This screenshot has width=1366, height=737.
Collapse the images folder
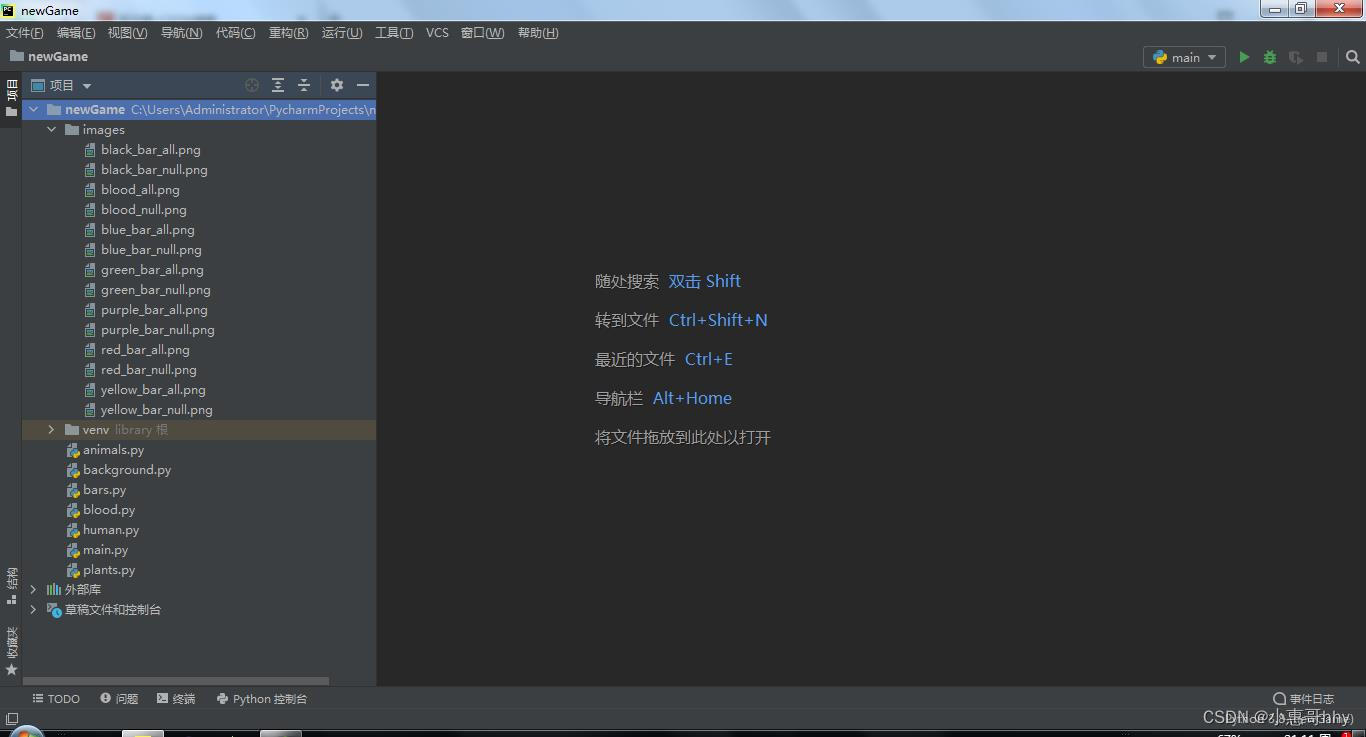52,130
